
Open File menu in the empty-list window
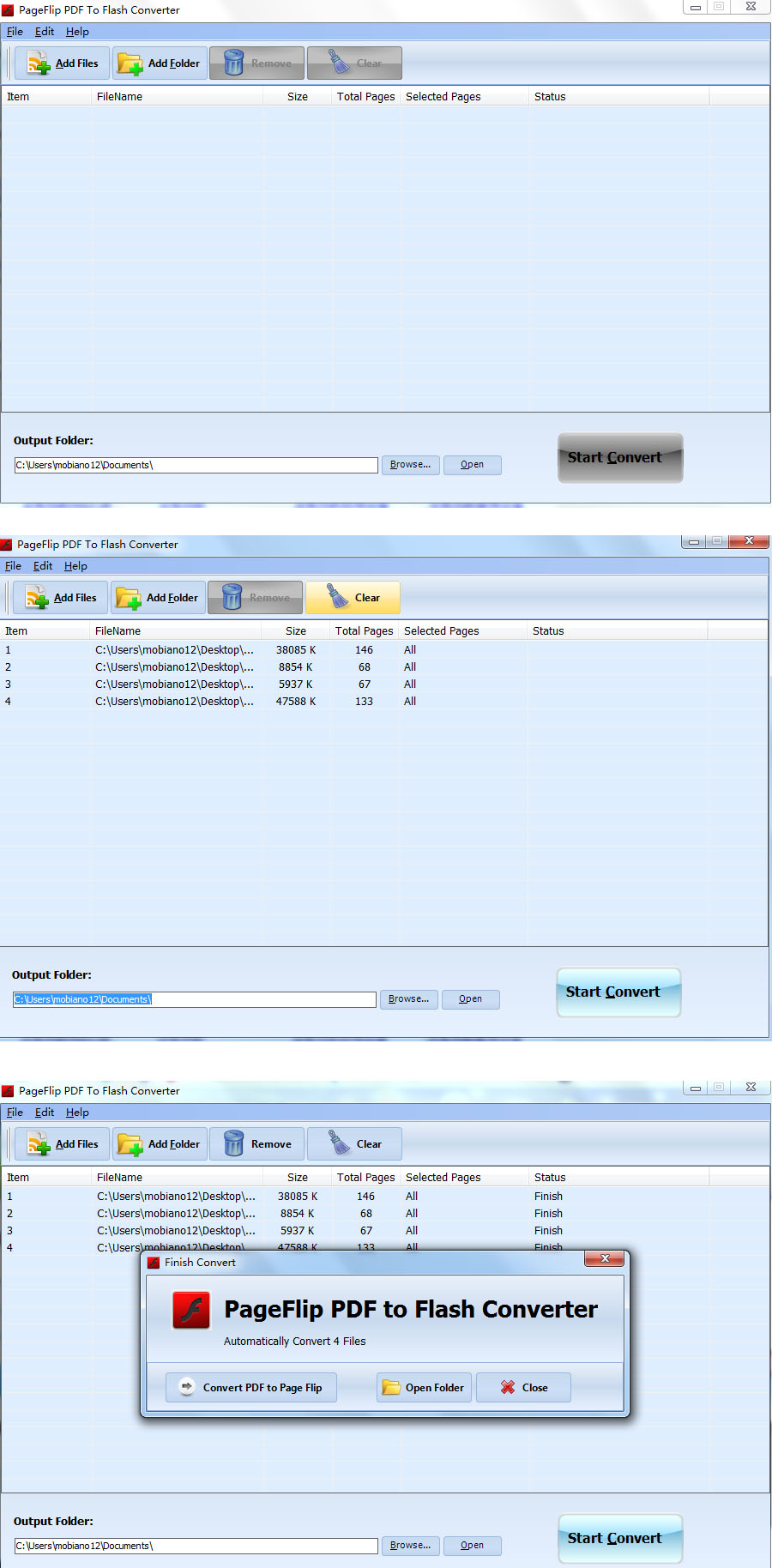coord(15,32)
